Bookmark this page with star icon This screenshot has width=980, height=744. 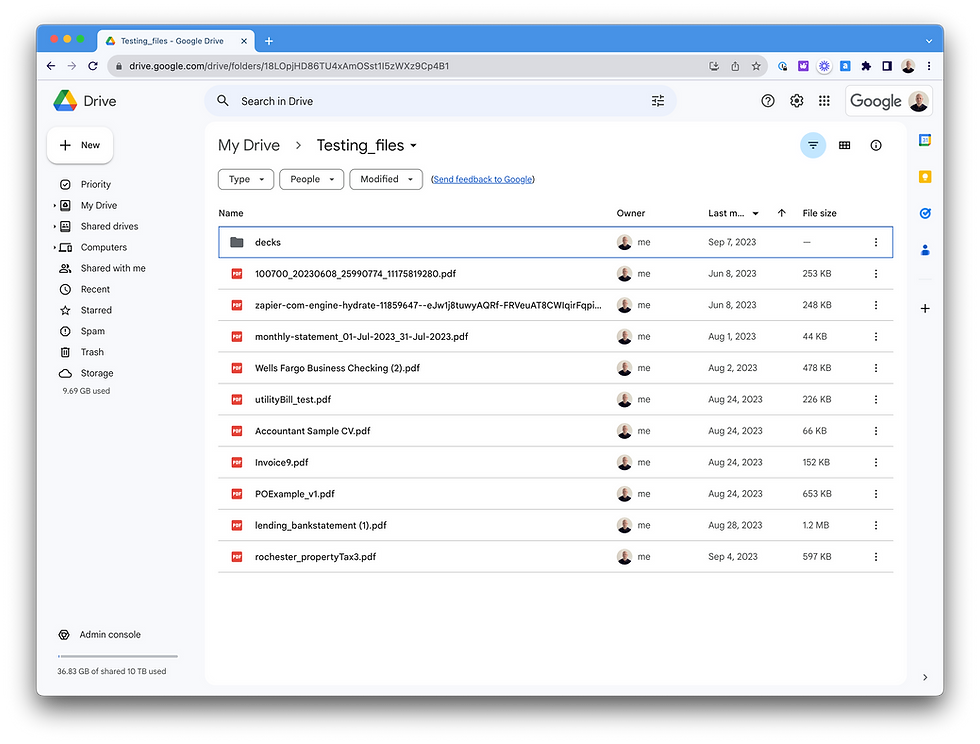pos(756,66)
